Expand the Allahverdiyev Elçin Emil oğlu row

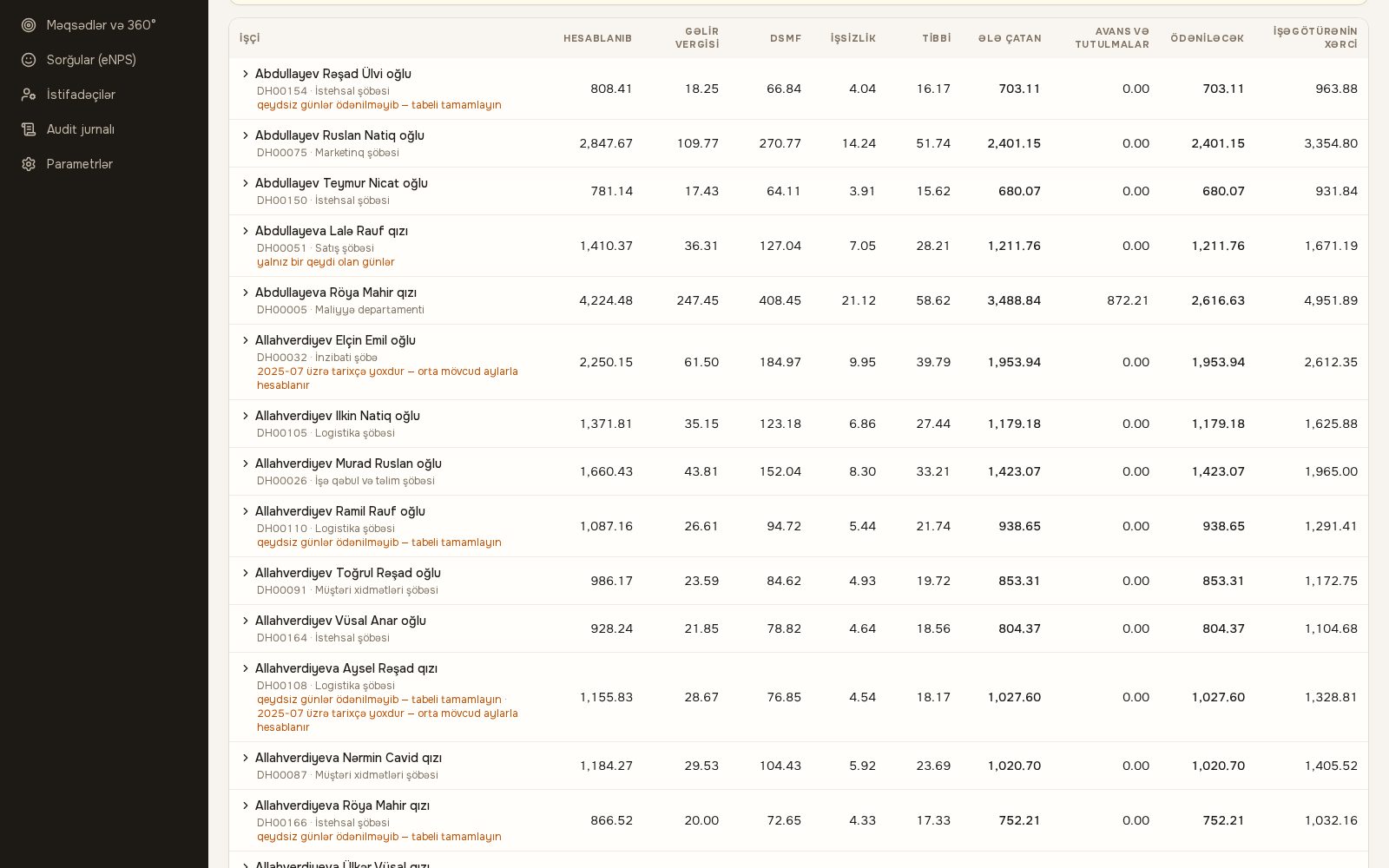pyautogui.click(x=246, y=340)
